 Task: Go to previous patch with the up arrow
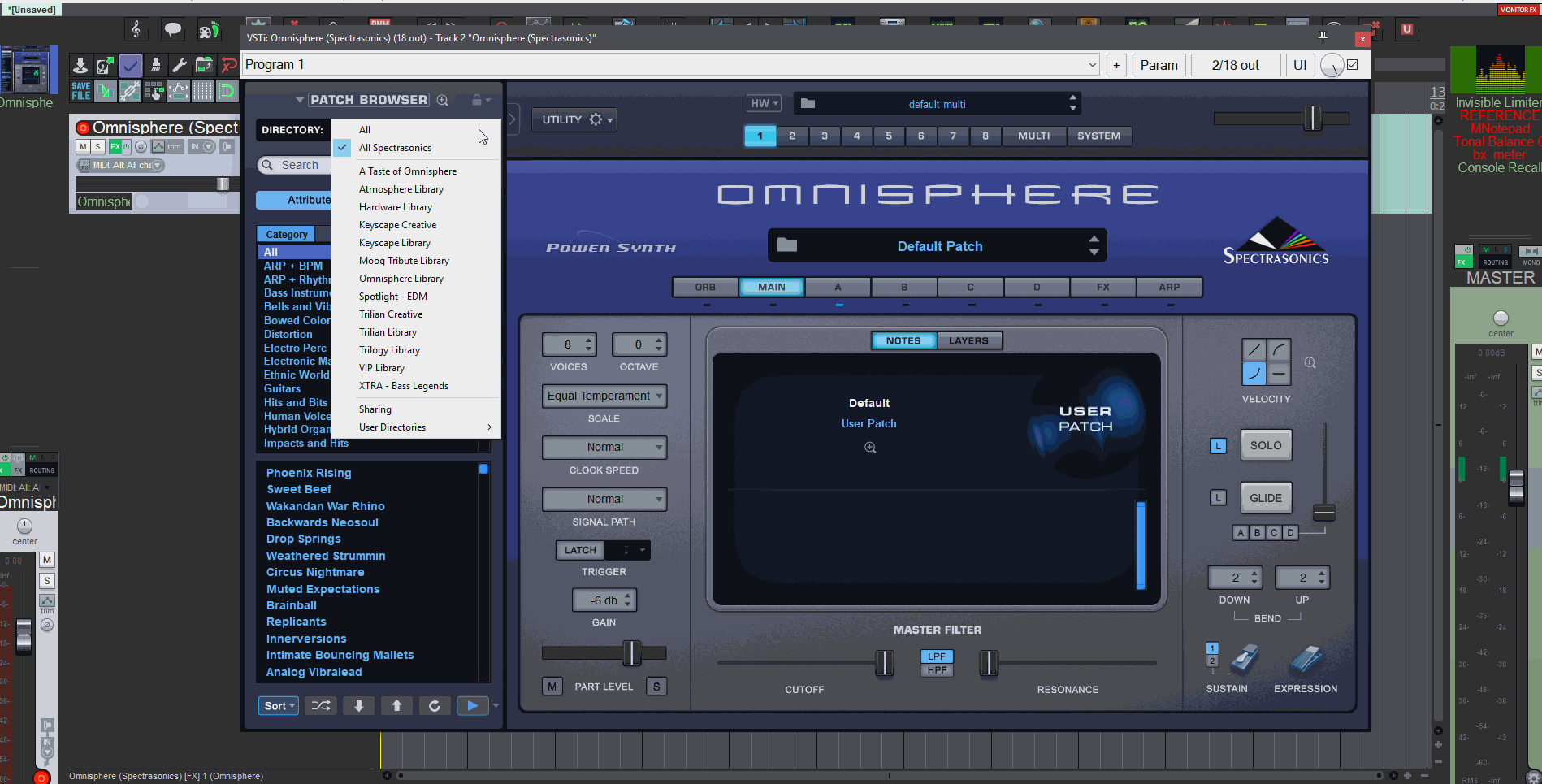[396, 706]
